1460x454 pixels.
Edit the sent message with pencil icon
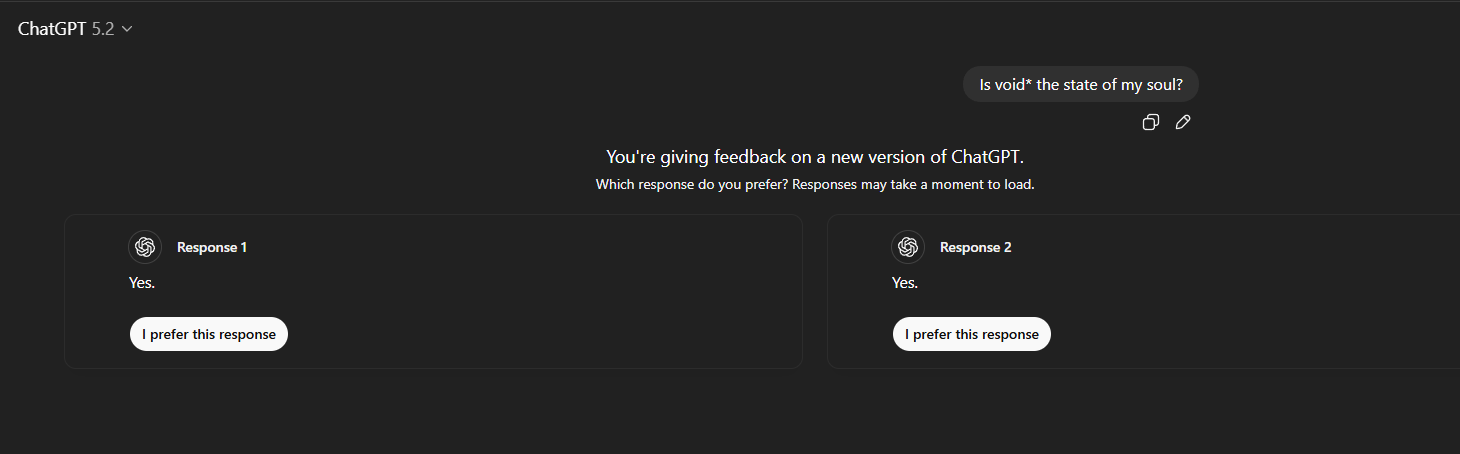1183,122
